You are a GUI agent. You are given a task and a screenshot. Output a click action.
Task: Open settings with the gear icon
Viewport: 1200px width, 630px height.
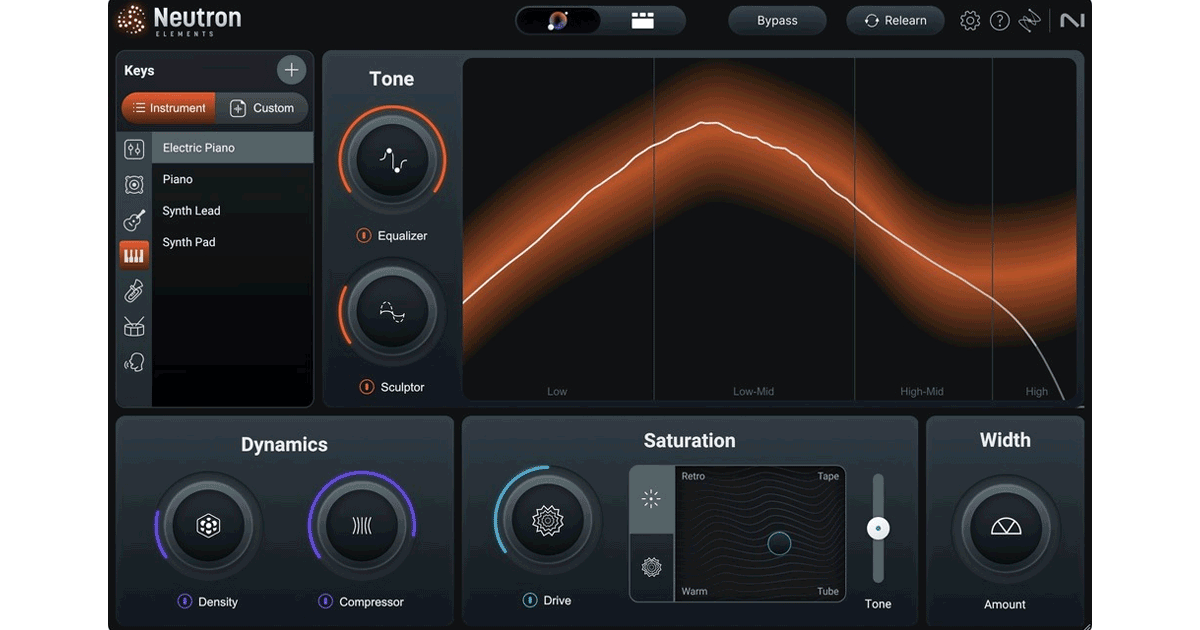click(970, 21)
